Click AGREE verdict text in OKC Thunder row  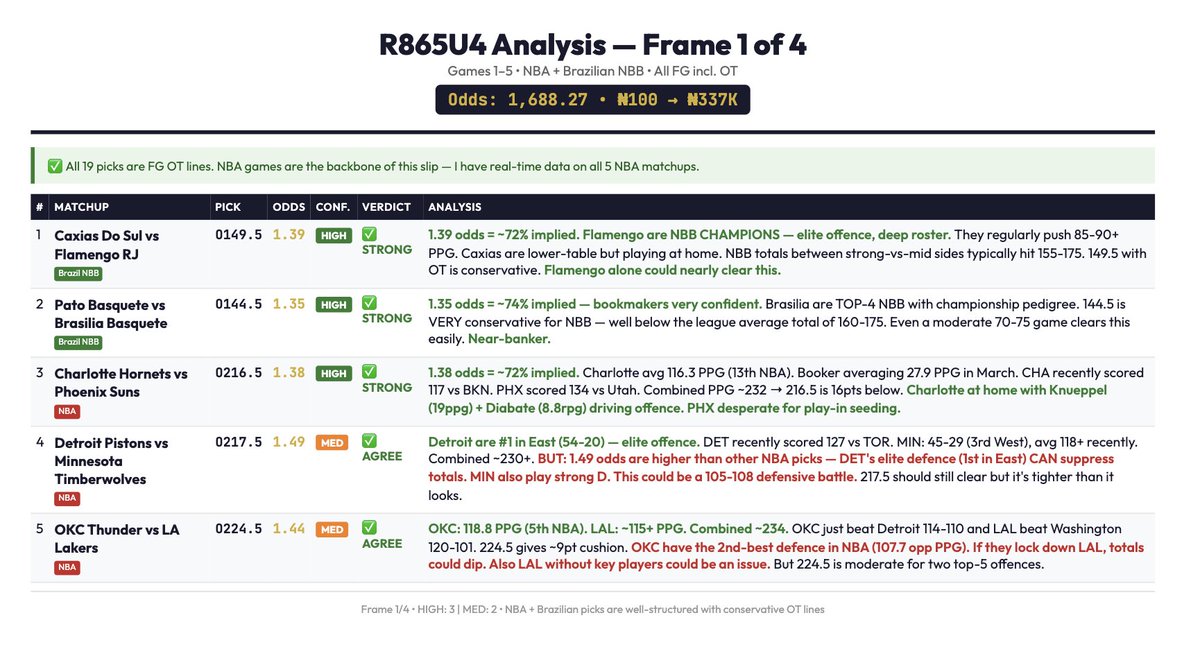382,544
